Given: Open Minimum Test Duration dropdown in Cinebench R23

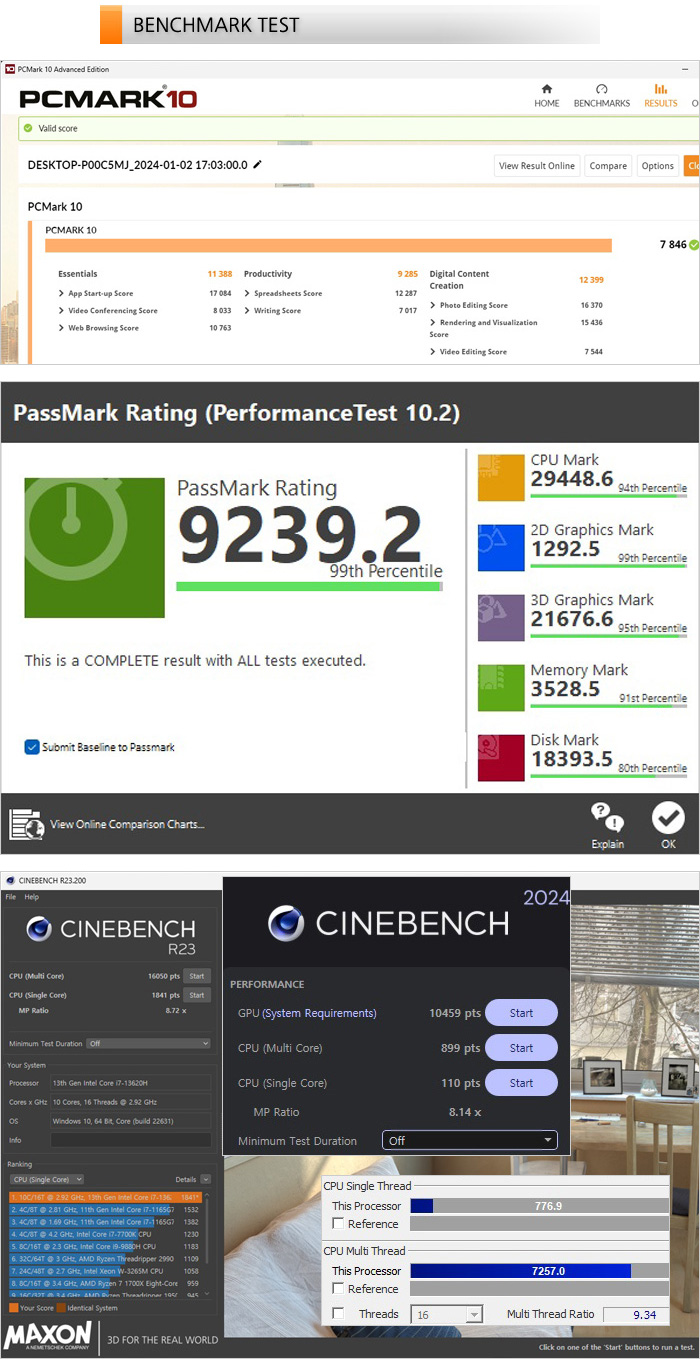Looking at the screenshot, I should pyautogui.click(x=148, y=1043).
